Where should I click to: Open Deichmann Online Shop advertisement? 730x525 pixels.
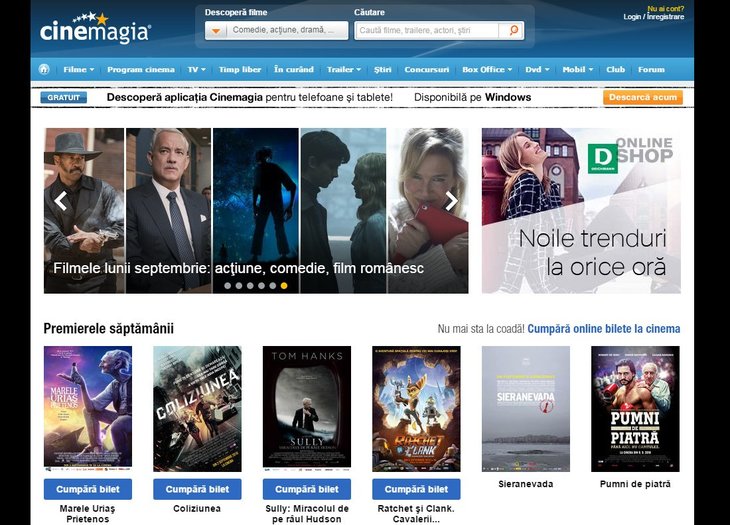click(x=581, y=210)
